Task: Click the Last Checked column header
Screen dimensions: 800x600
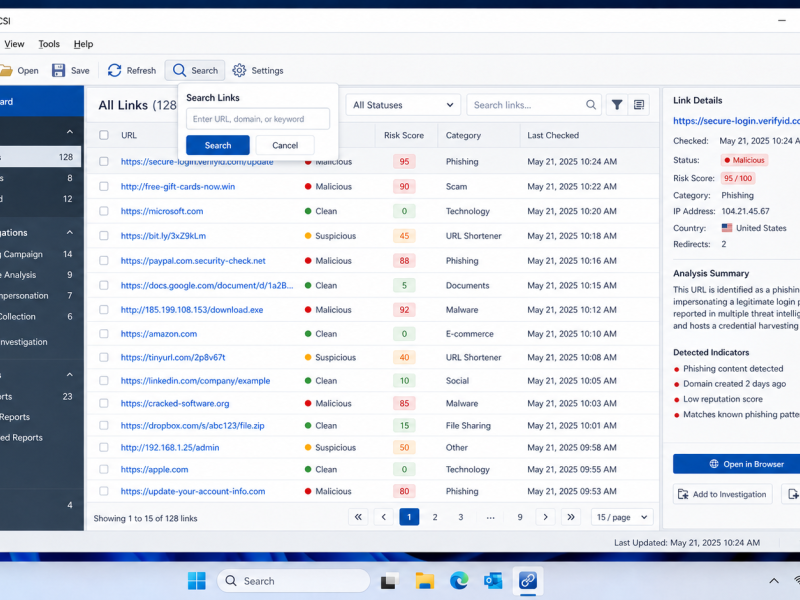Action: [553, 135]
